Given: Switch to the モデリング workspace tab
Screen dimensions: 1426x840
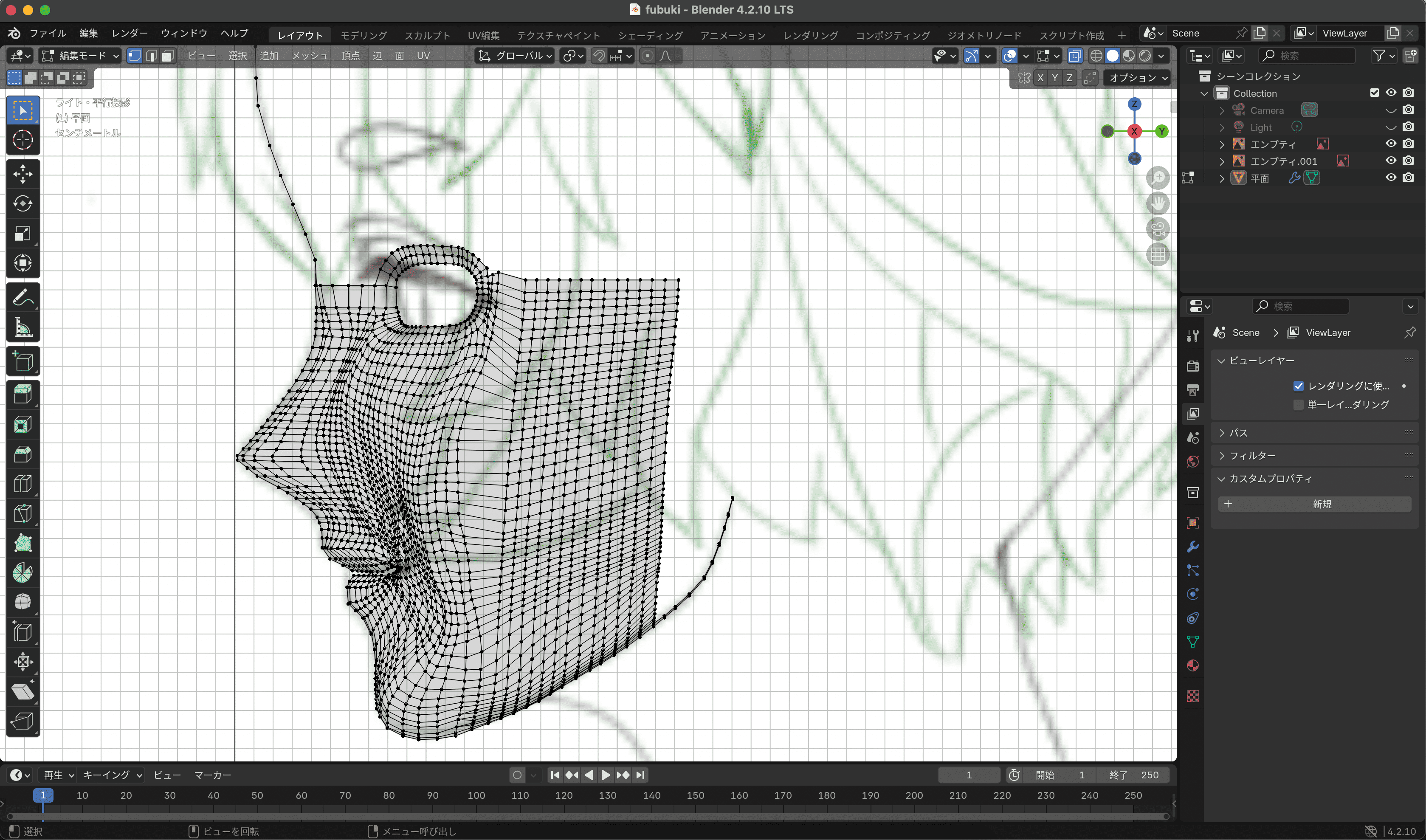Looking at the screenshot, I should pos(363,35).
